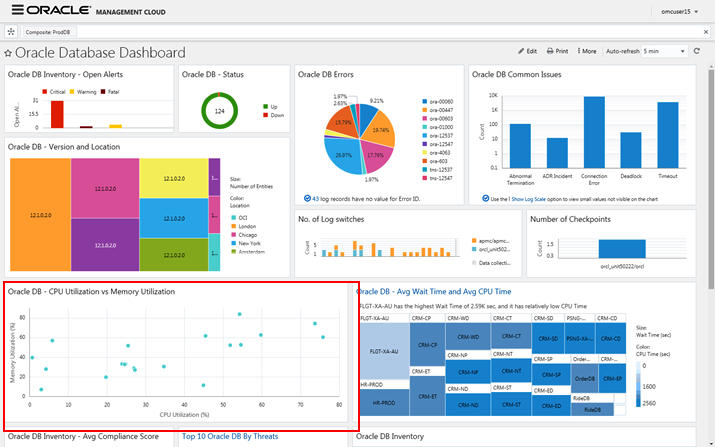715x447 pixels.
Task: Select London in location legend
Action: (x=244, y=226)
